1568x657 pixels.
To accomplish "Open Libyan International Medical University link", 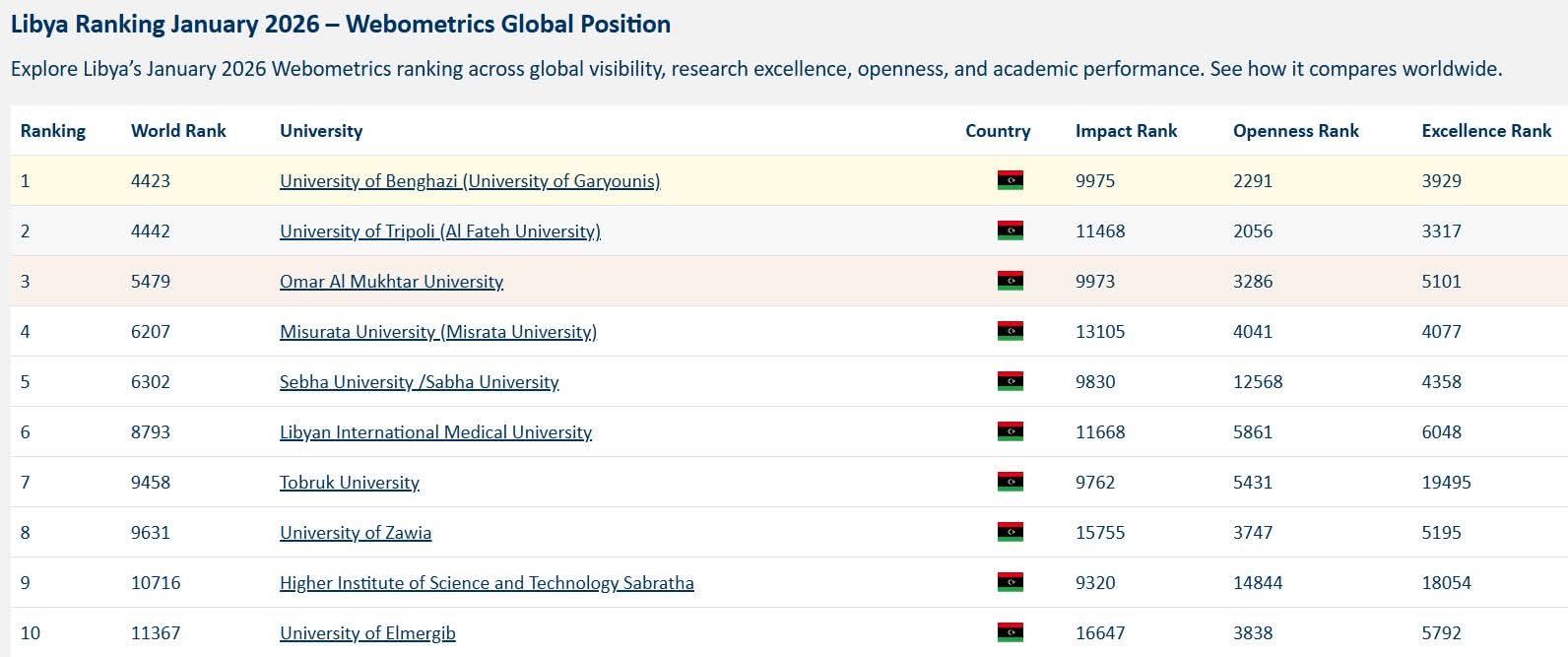I will pos(435,432).
